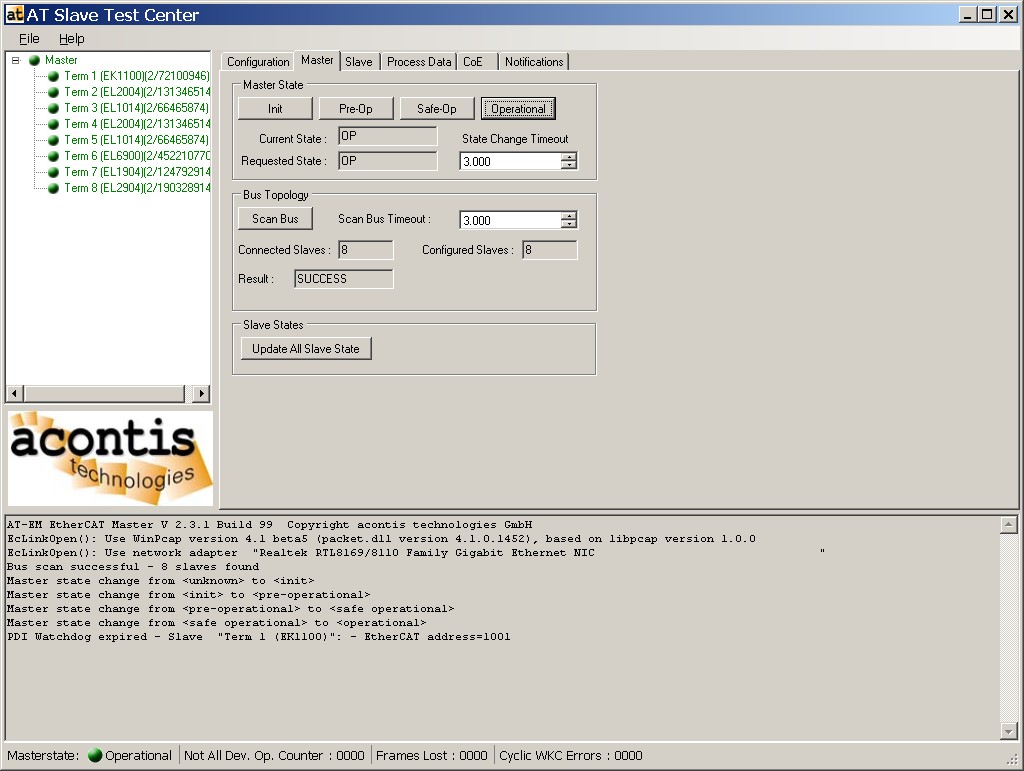Switch to the Process Data tab
The height and width of the screenshot is (771, 1024).
click(418, 62)
